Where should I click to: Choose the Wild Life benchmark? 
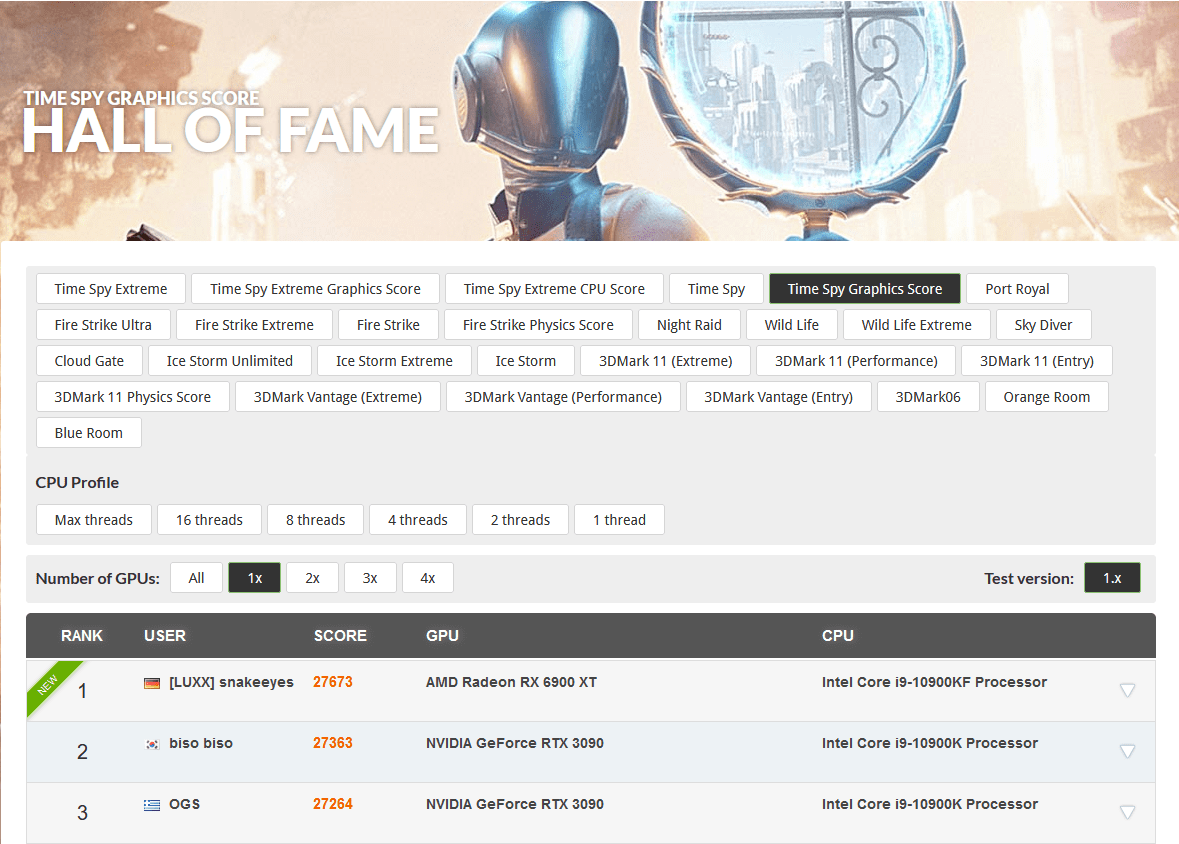792,325
